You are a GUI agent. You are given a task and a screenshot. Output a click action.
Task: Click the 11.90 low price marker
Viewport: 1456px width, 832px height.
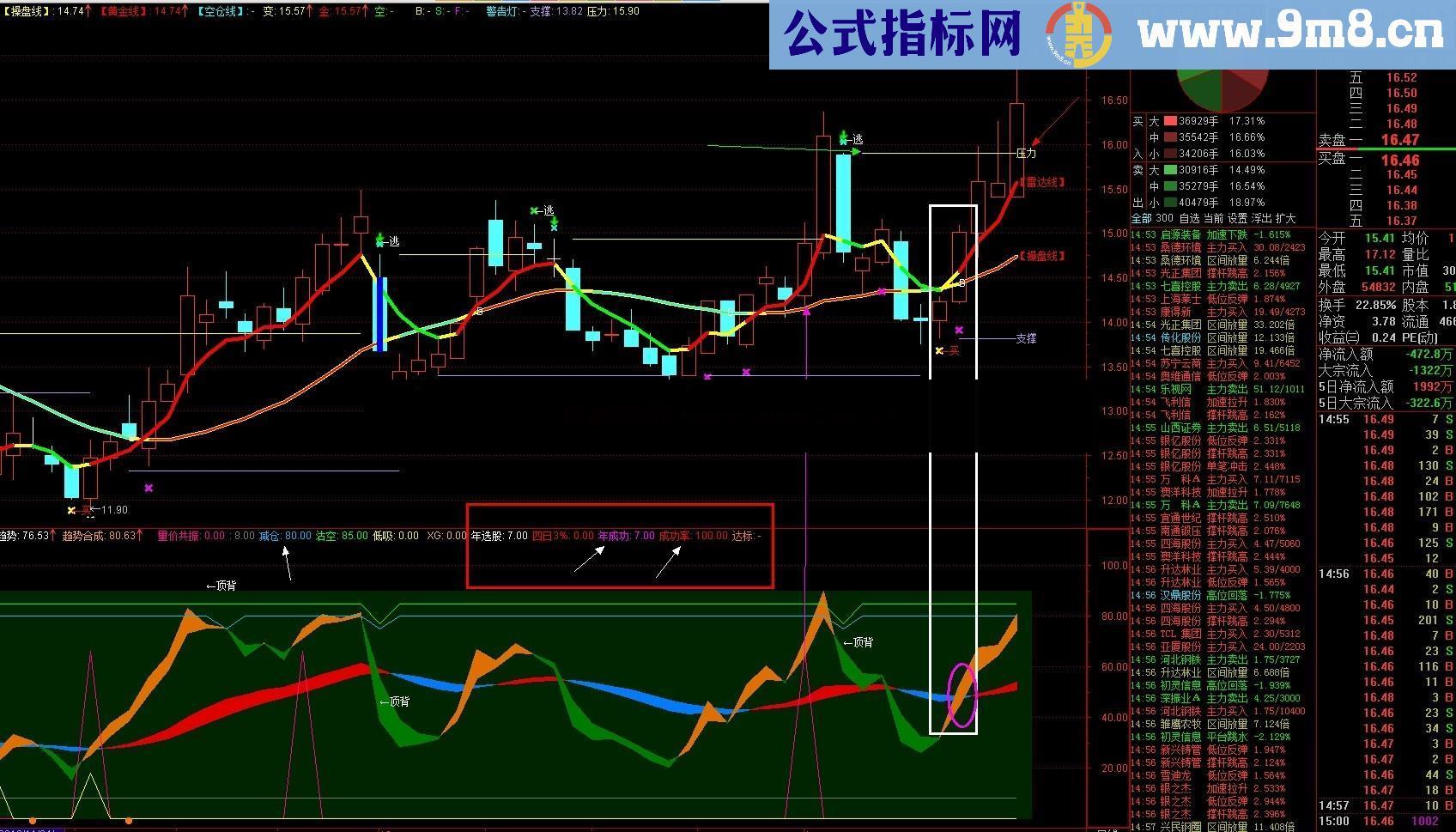click(x=108, y=510)
